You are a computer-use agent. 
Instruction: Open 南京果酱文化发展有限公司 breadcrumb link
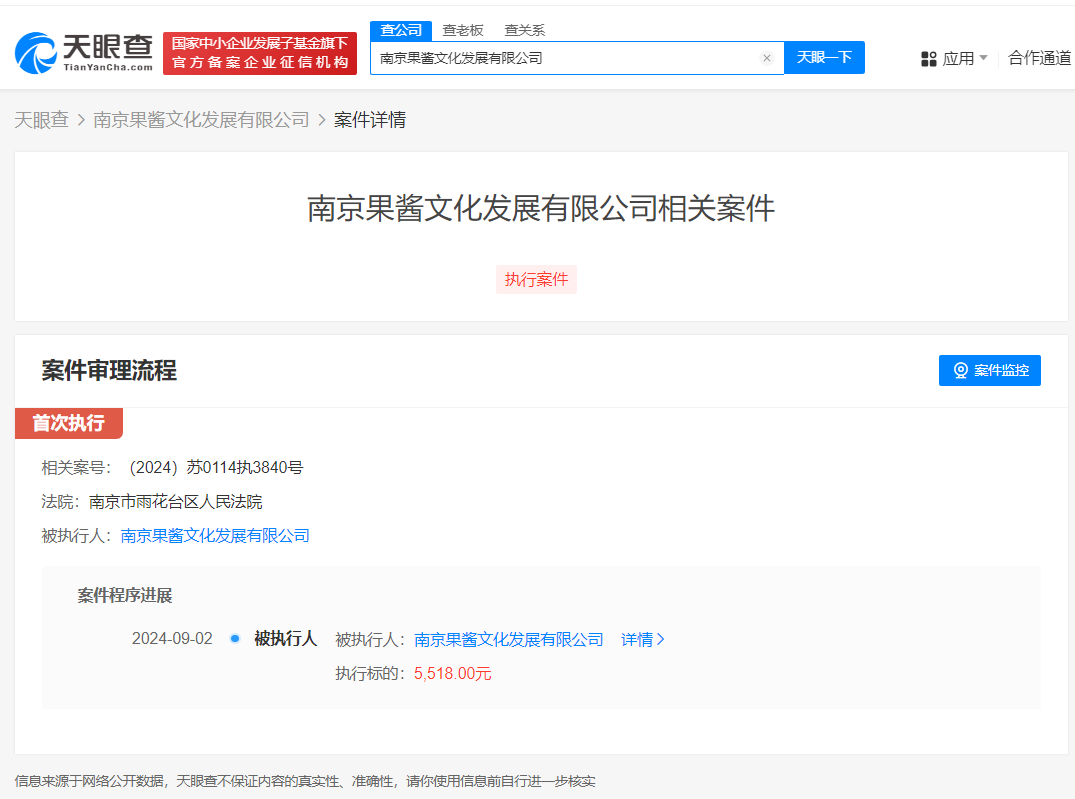coord(201,120)
